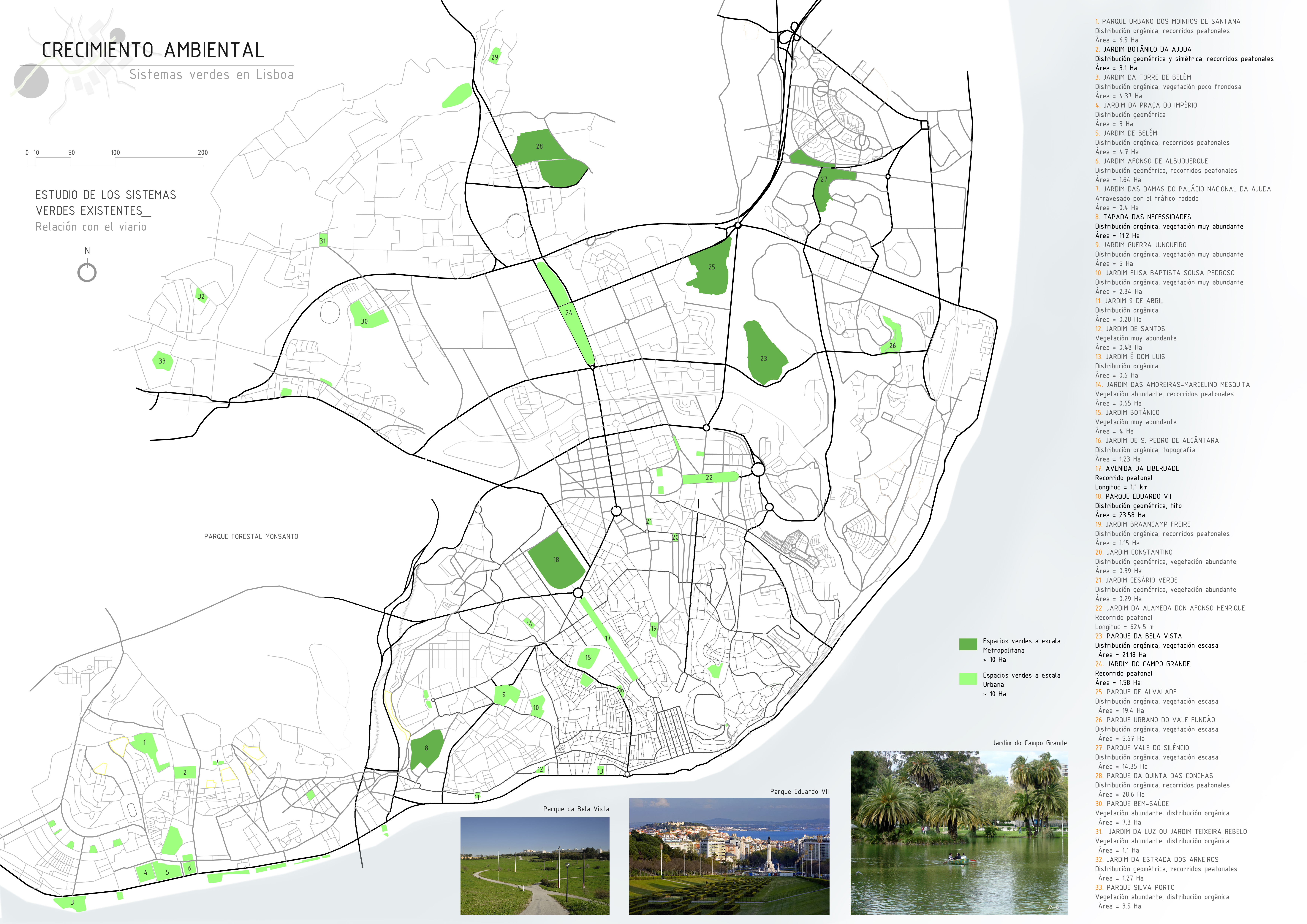
Task: Select green strip number 22
Action: pos(709,478)
